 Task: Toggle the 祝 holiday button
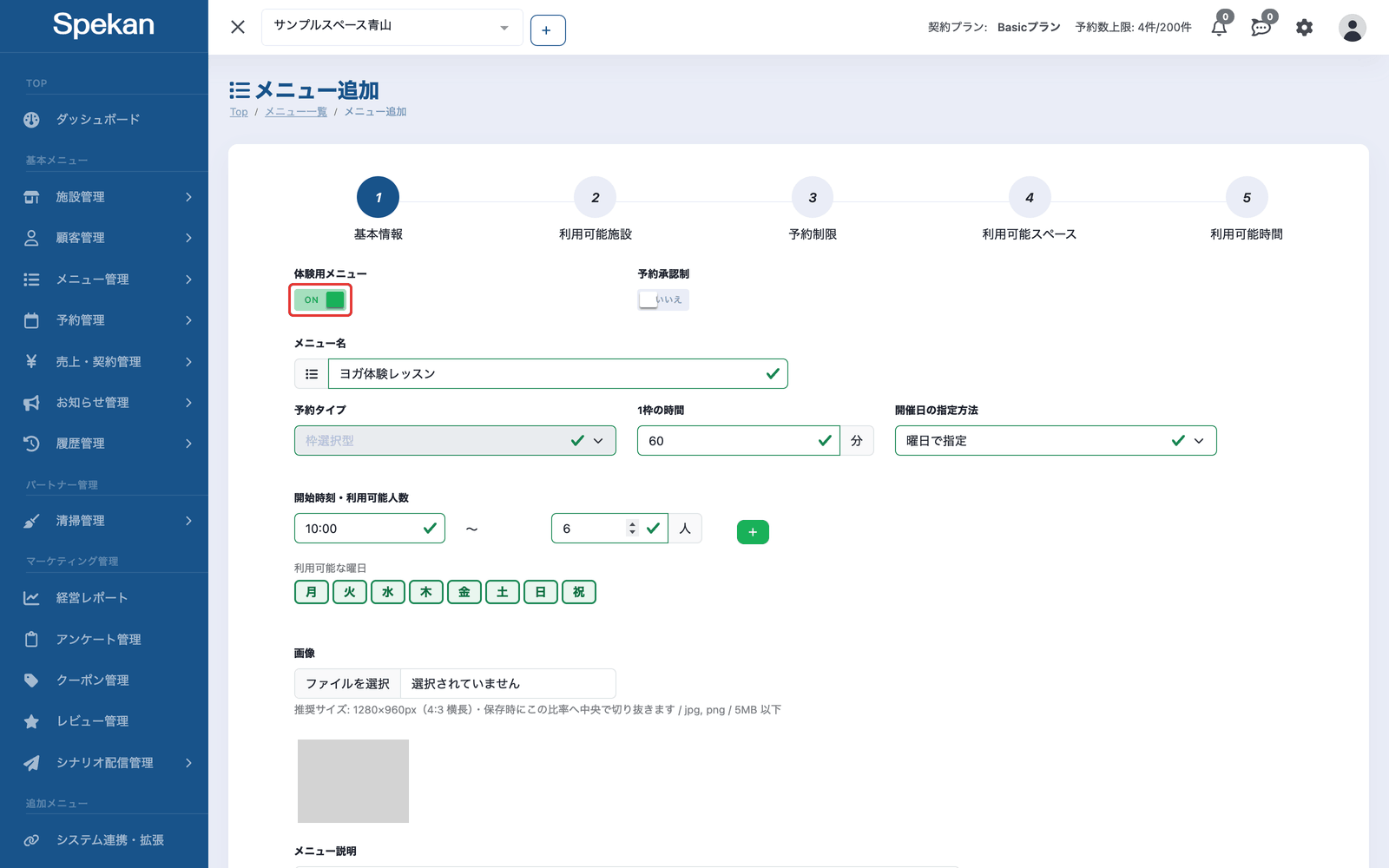pyautogui.click(x=579, y=592)
